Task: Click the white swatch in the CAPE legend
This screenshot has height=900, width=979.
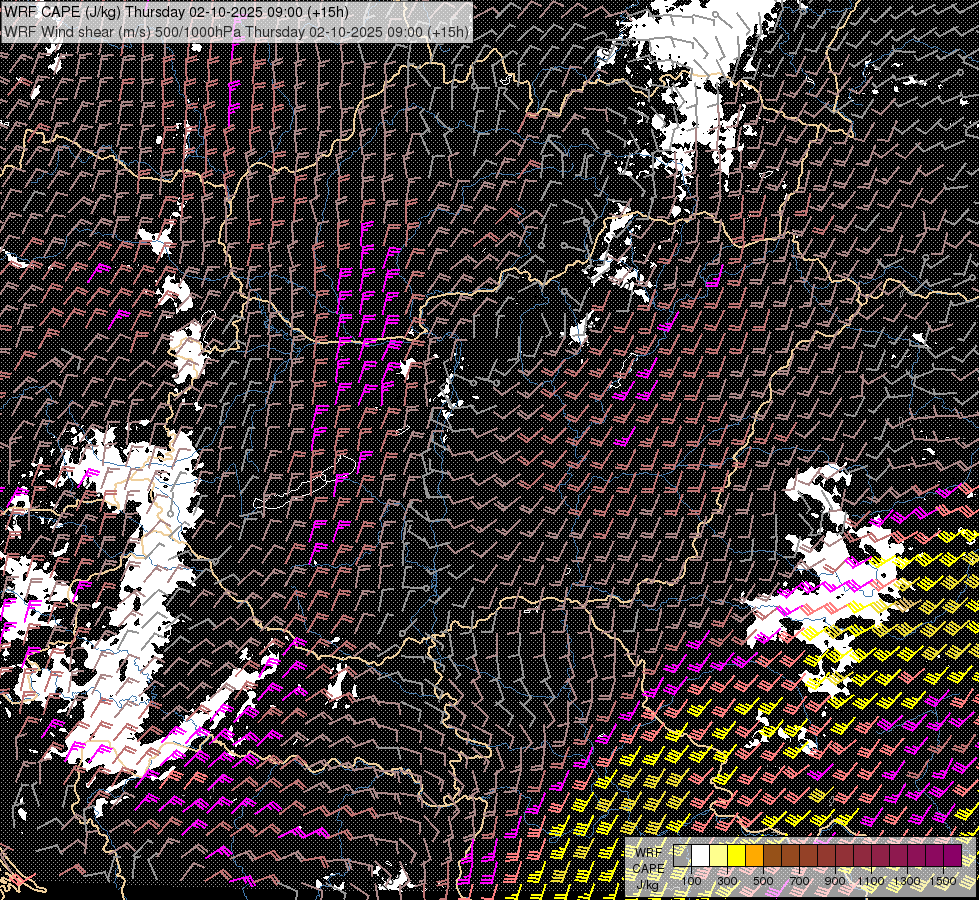Action: click(x=700, y=856)
